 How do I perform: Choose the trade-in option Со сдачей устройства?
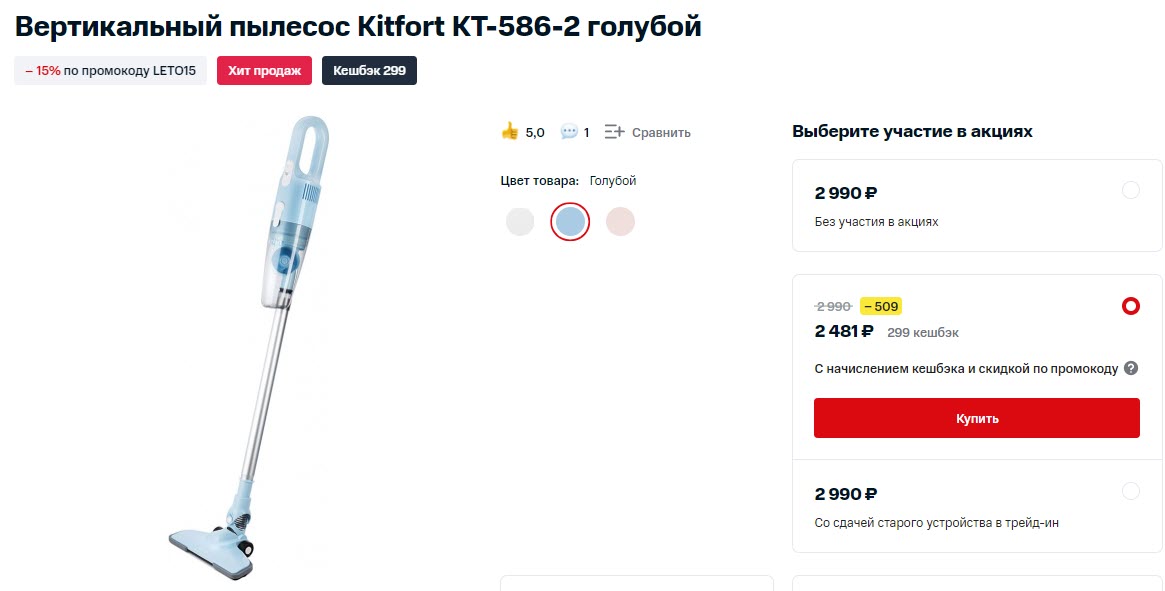(1131, 491)
